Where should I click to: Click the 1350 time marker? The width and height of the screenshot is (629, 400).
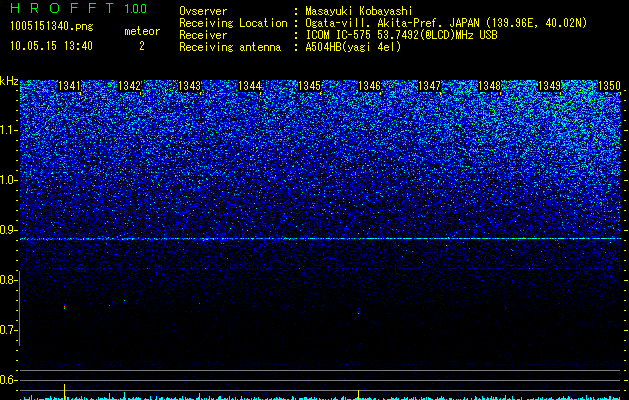[x=609, y=86]
